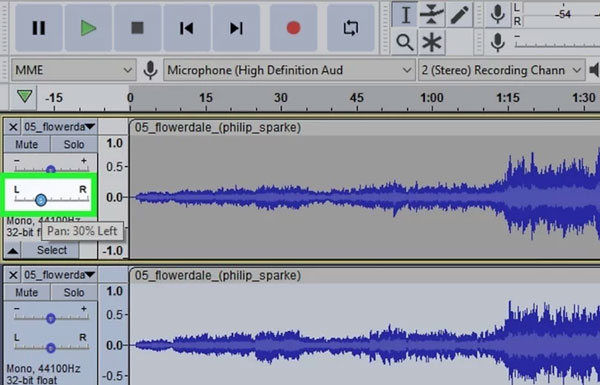Select the Multi-tool asterisk icon

[432, 42]
